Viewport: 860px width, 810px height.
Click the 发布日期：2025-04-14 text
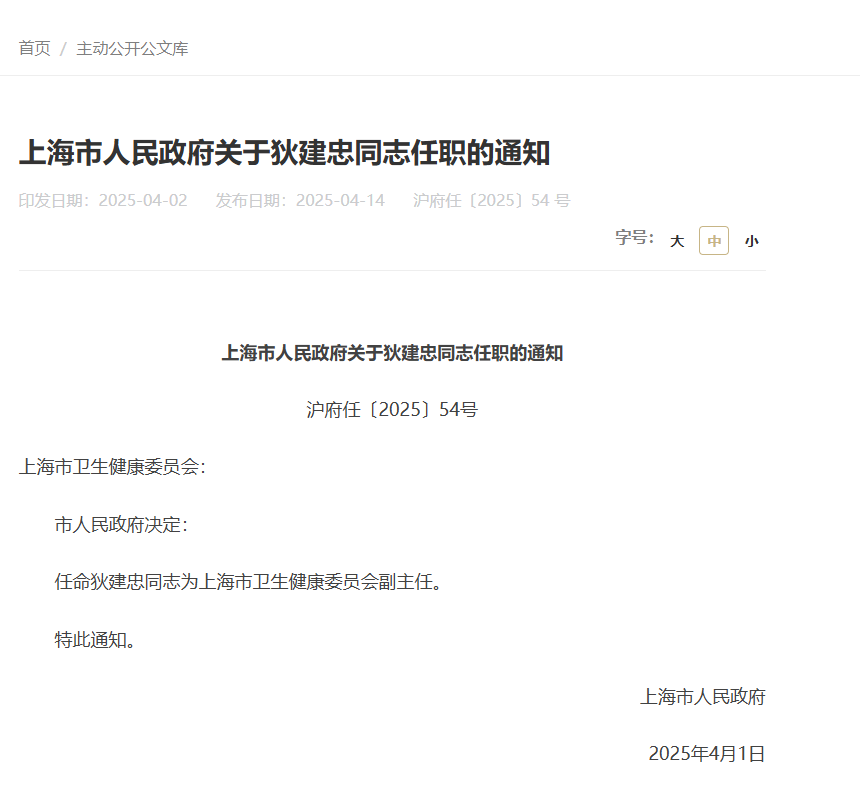click(301, 200)
